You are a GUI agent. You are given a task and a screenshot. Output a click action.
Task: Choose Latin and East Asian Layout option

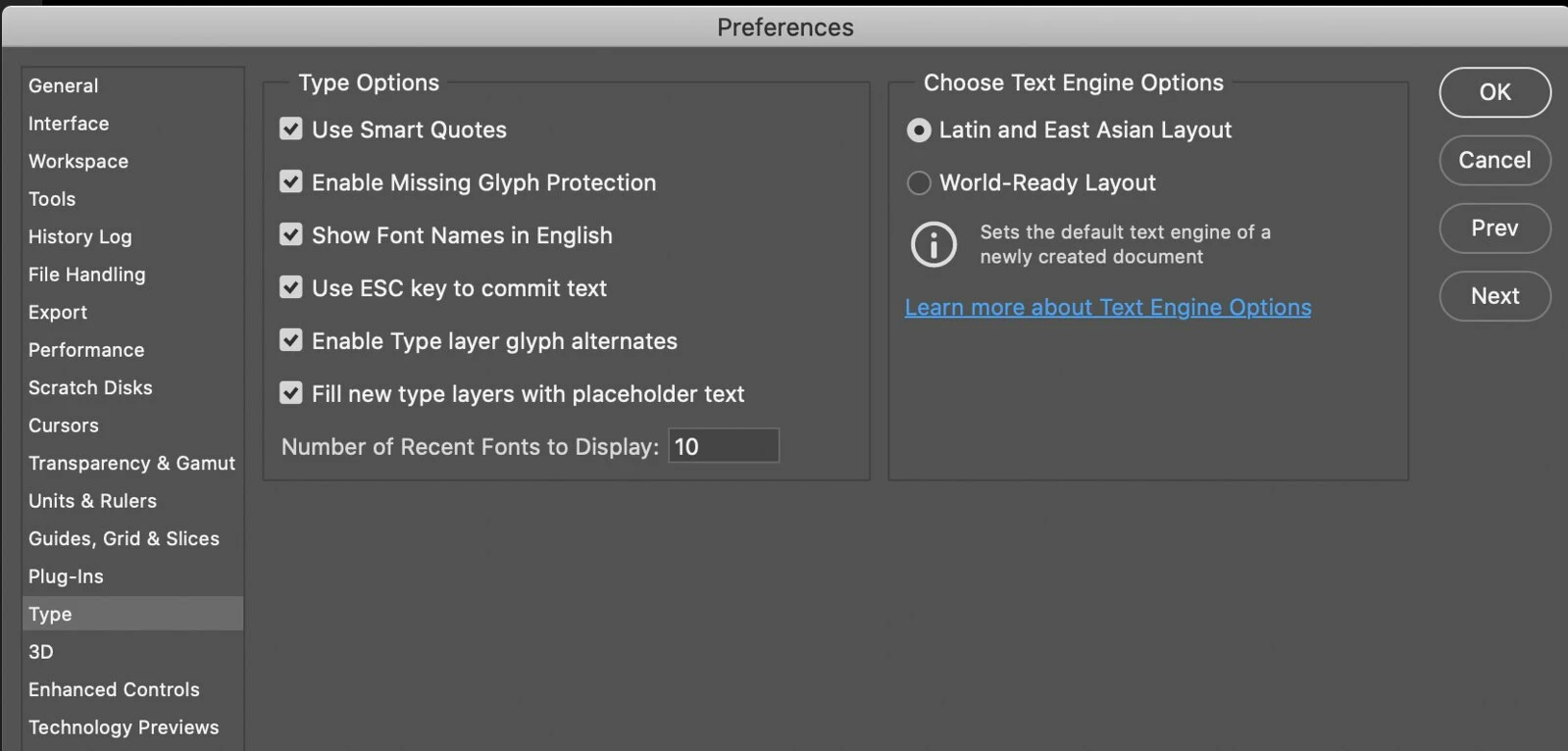coord(919,130)
